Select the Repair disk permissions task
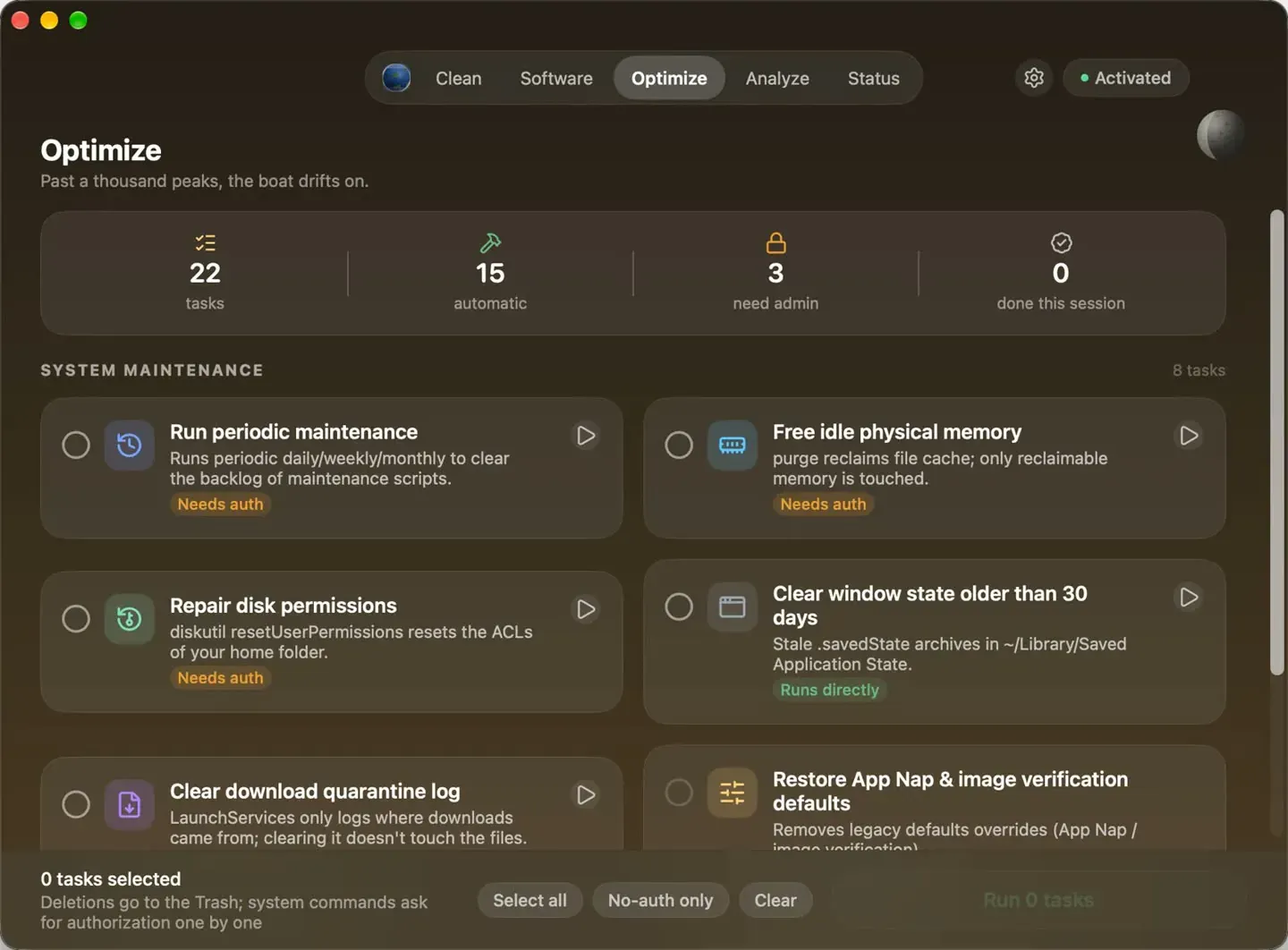Image resolution: width=1288 pixels, height=950 pixels. click(x=76, y=618)
